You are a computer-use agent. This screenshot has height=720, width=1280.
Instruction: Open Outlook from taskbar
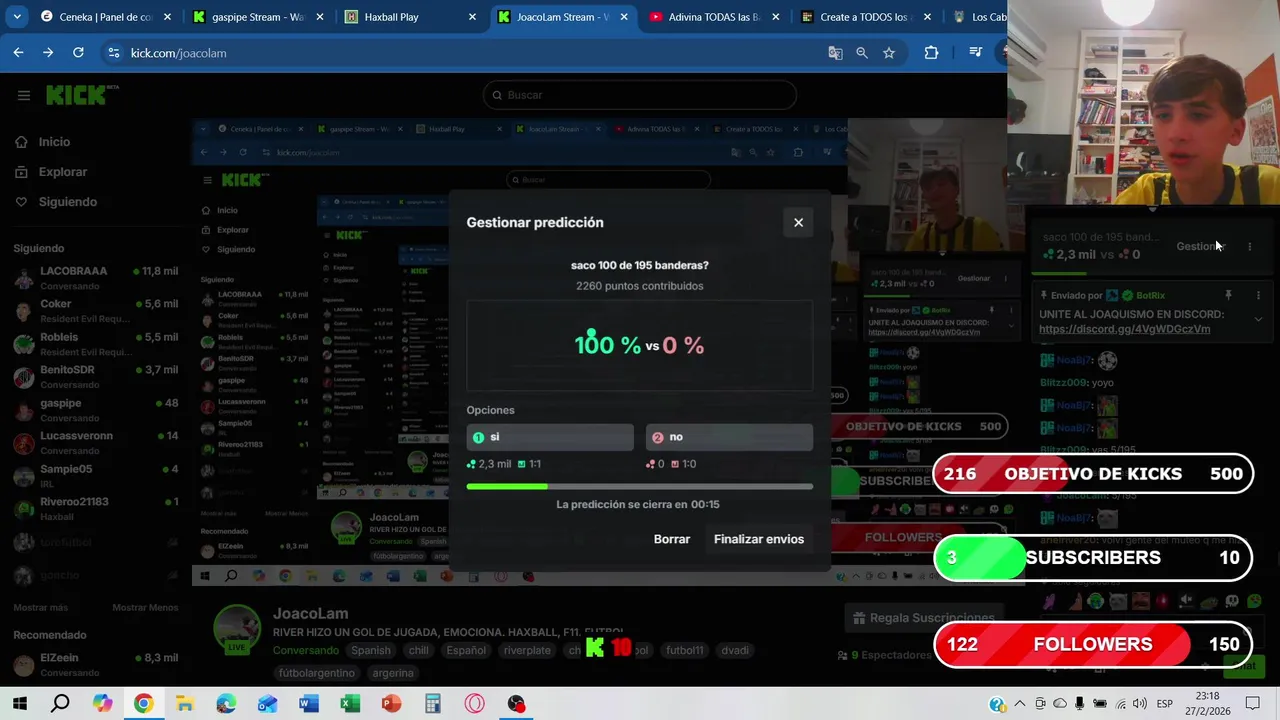click(x=267, y=704)
